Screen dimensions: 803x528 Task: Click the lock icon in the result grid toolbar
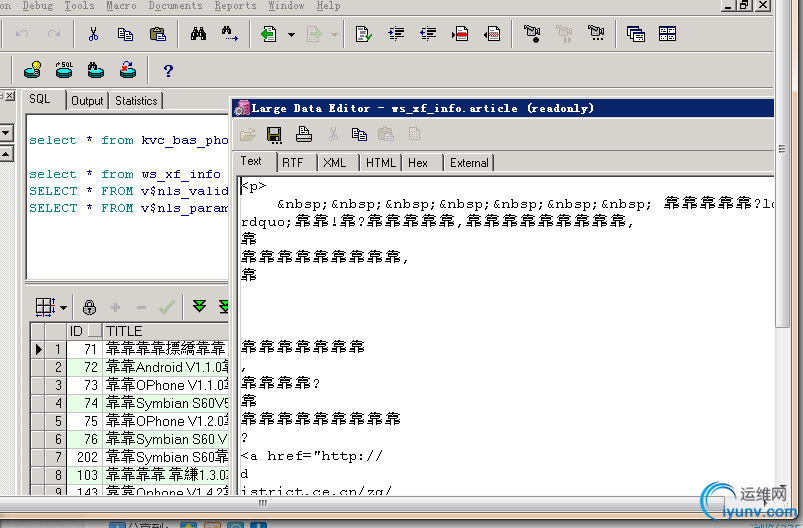point(90,307)
